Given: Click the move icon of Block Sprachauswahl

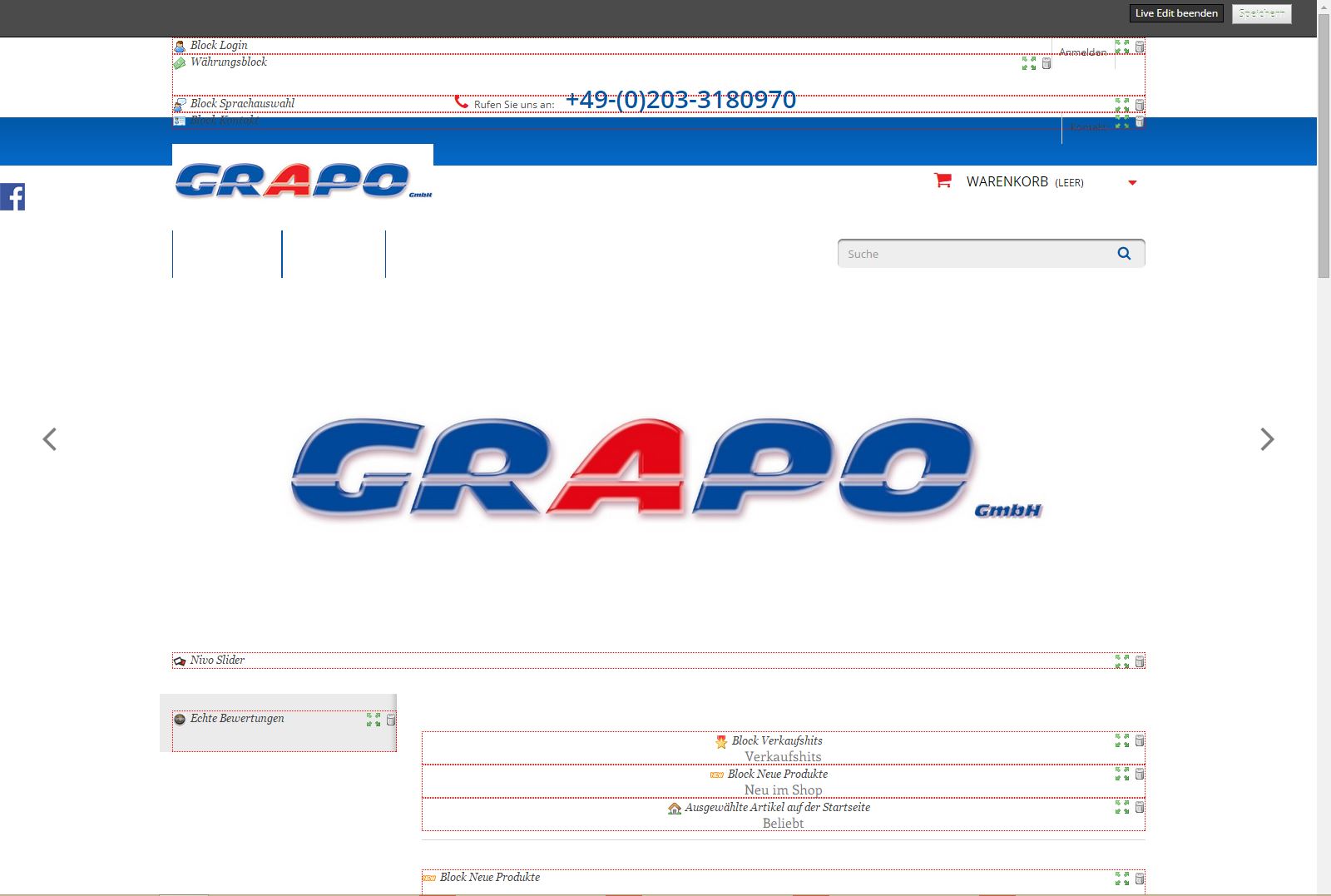Looking at the screenshot, I should [x=1122, y=105].
